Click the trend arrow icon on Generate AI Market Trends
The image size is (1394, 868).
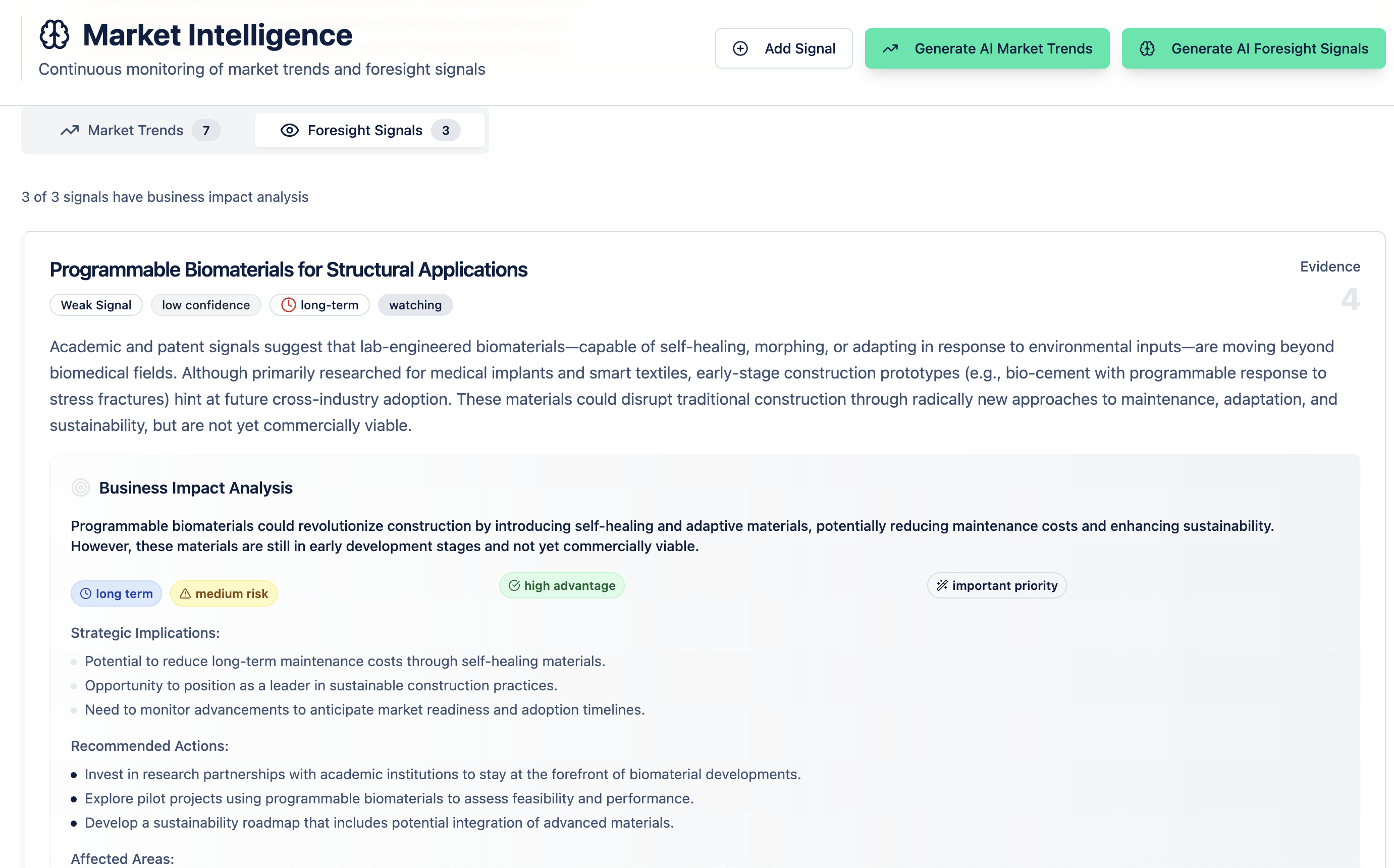coord(890,49)
